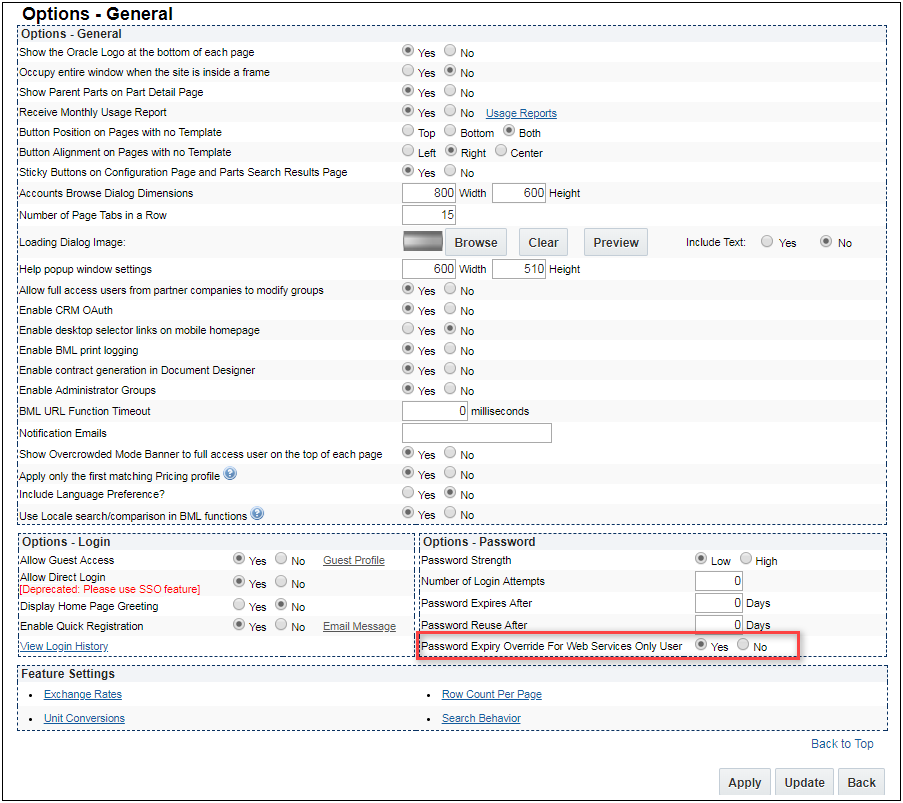The height and width of the screenshot is (803, 903).
Task: Focus Password Expires After days field
Action: click(x=719, y=603)
